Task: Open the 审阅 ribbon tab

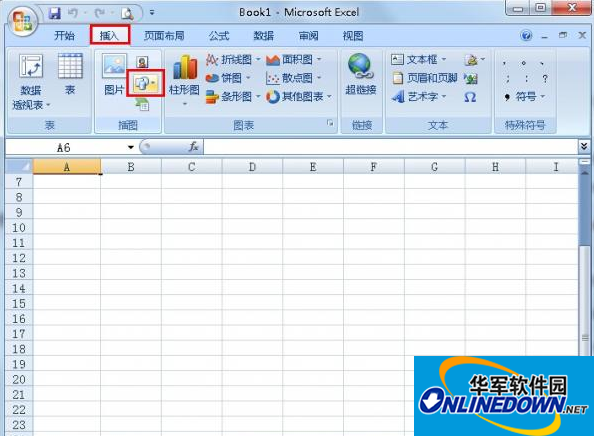Action: pos(308,36)
